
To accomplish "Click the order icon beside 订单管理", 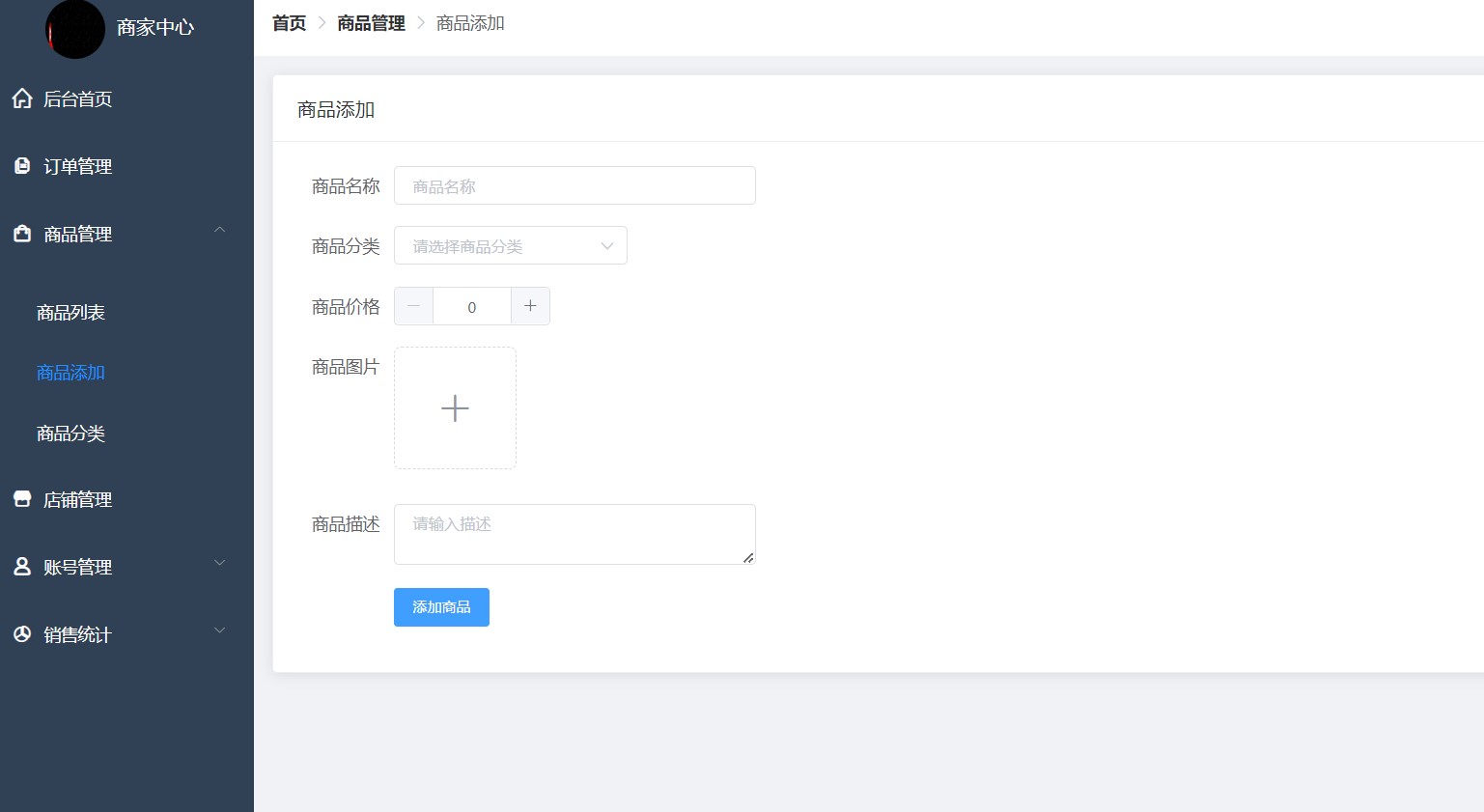I will click(22, 166).
